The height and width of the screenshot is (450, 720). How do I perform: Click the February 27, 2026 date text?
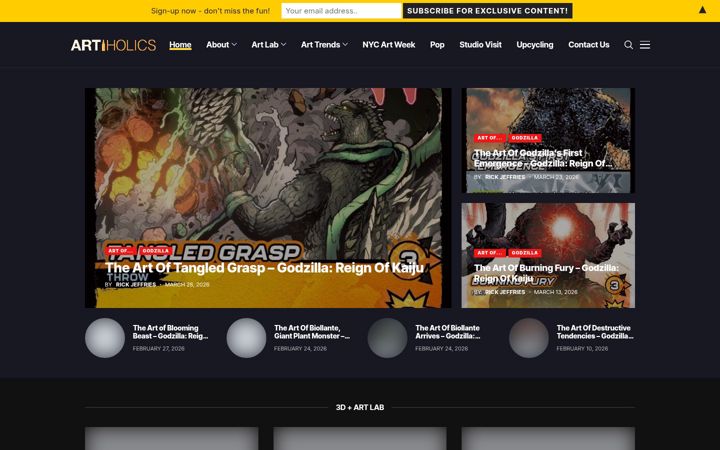[x=158, y=349]
